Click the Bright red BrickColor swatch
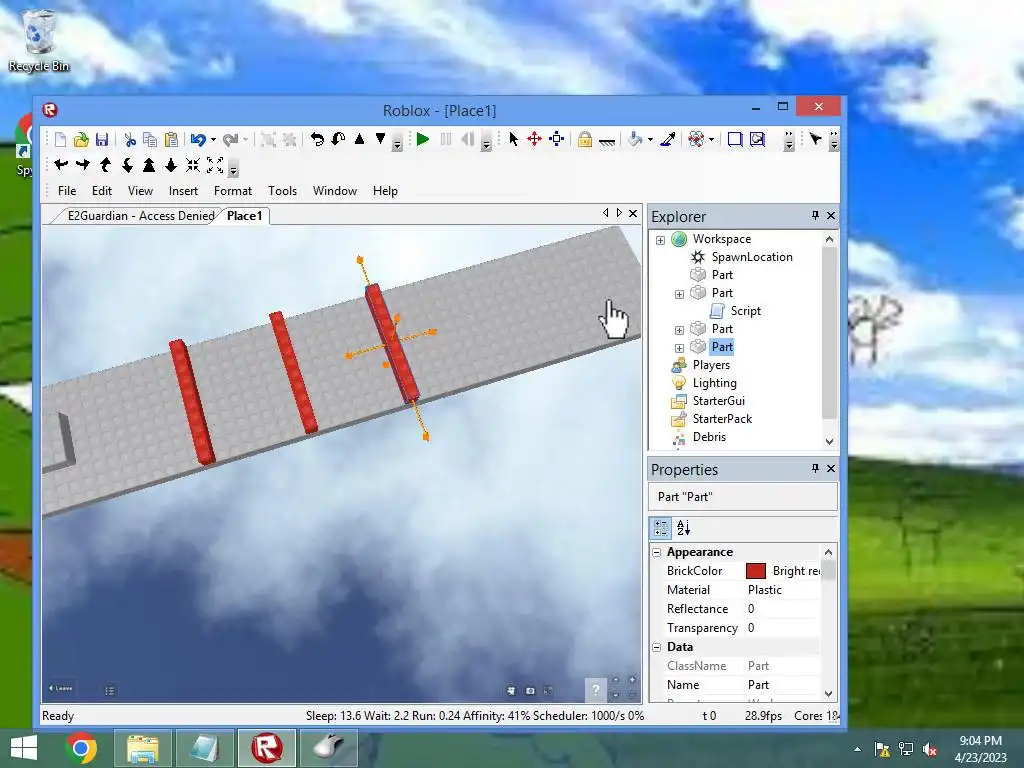The image size is (1024, 768). (756, 571)
